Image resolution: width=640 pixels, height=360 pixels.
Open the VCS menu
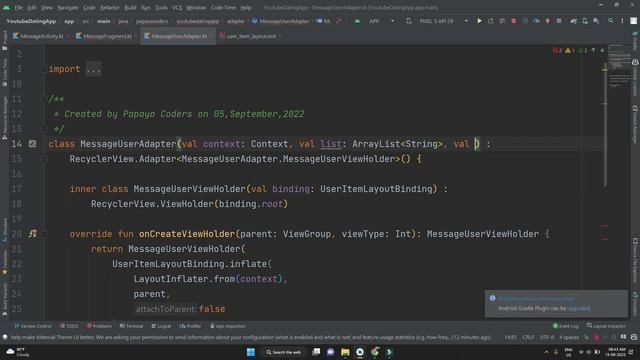pos(177,7)
